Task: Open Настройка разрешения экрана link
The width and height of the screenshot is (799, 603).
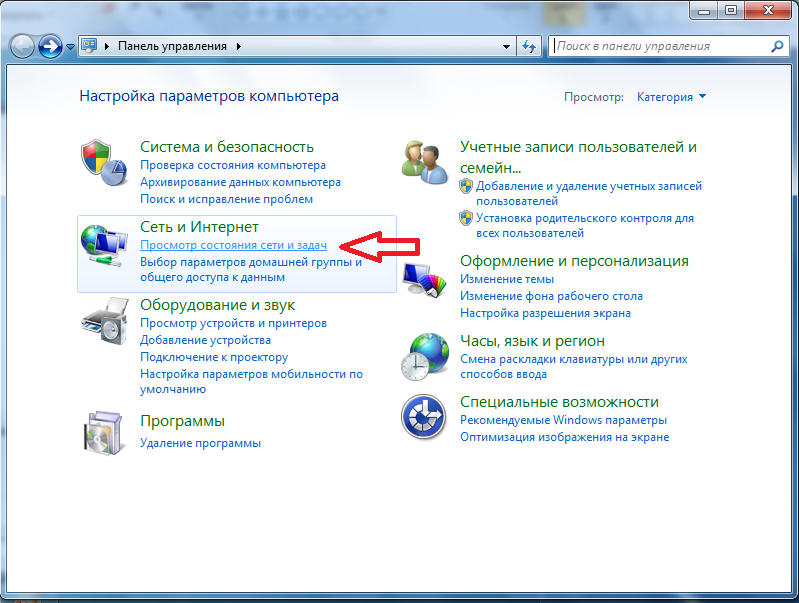Action: pyautogui.click(x=545, y=313)
